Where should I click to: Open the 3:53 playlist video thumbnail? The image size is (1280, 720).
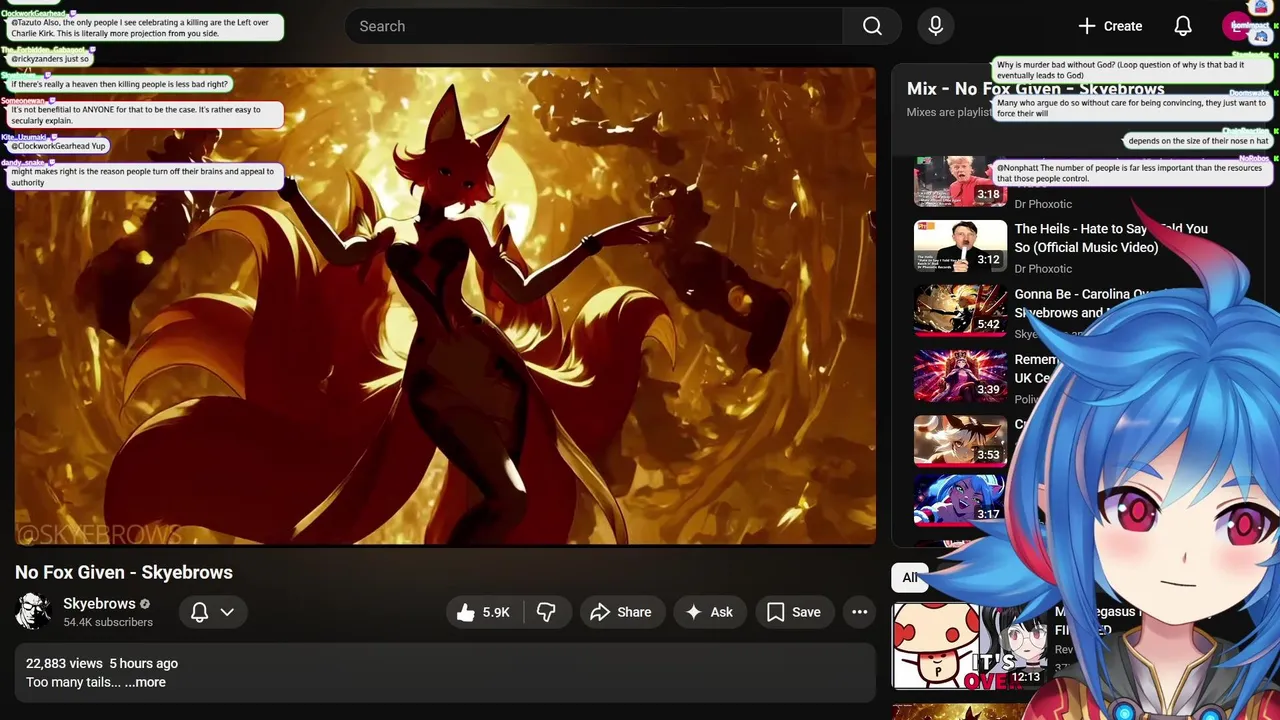pyautogui.click(x=960, y=441)
